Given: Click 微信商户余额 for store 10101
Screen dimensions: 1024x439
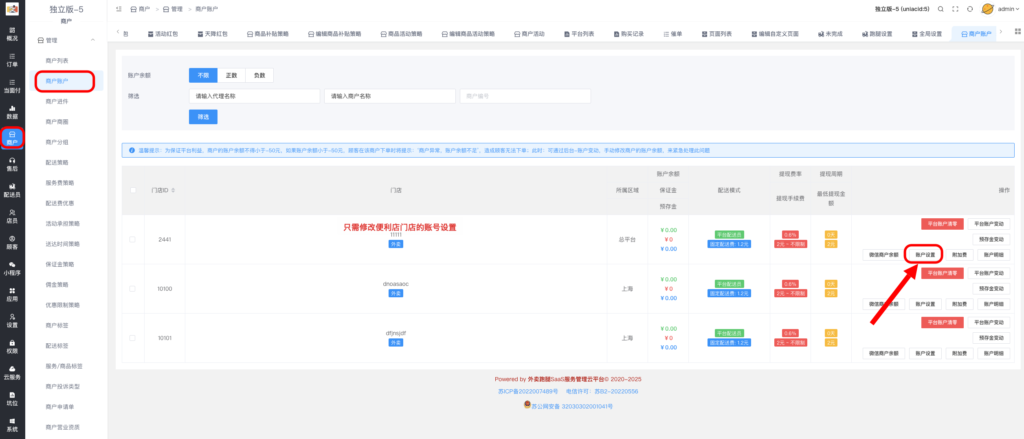Looking at the screenshot, I should [x=885, y=353].
